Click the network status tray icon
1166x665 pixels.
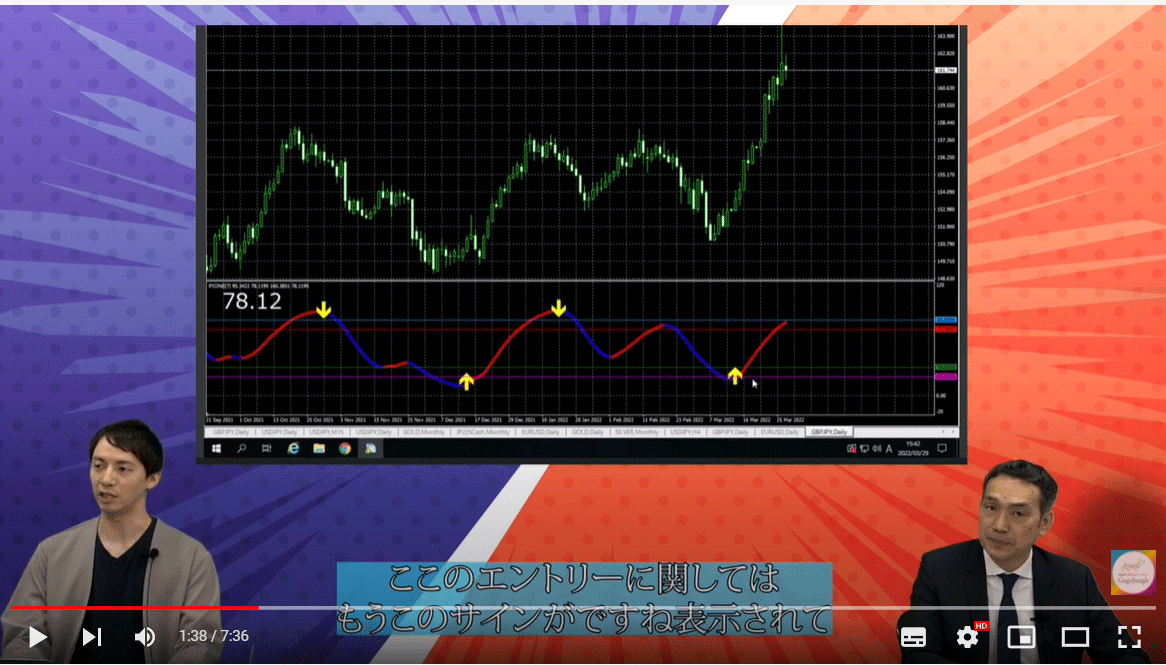(851, 449)
